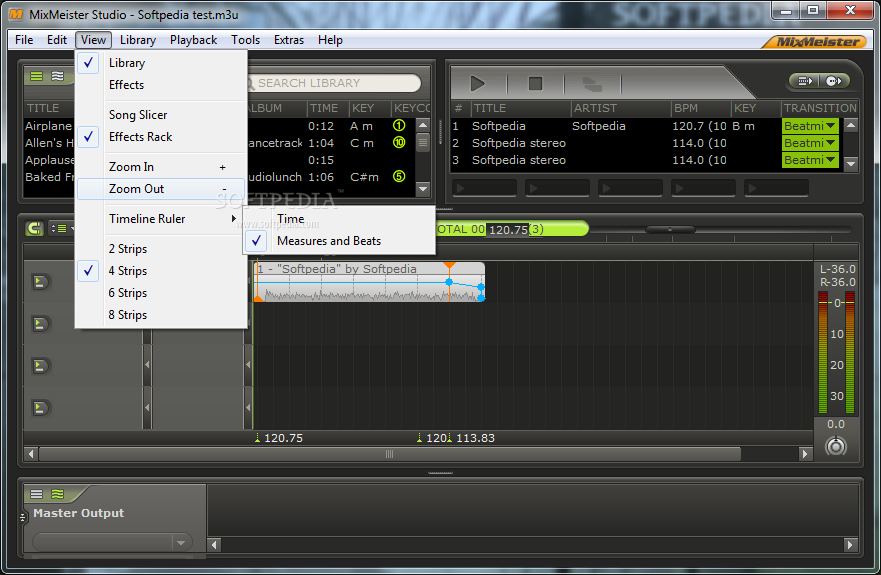Click the master volume knob below meter
881x575 pixels.
(x=835, y=446)
